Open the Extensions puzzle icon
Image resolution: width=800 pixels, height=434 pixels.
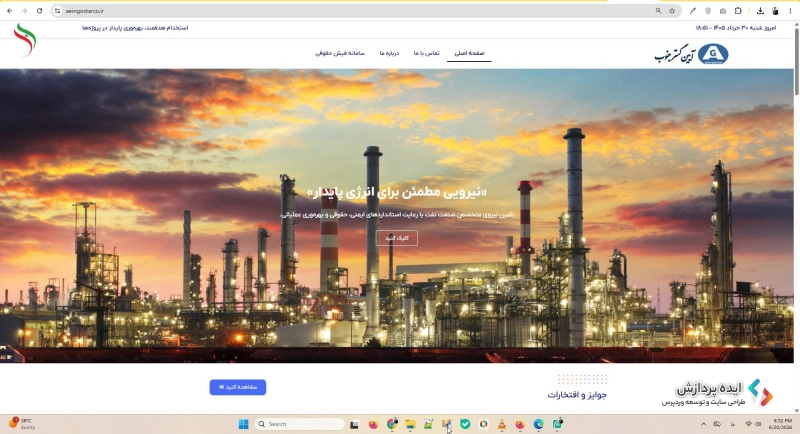[738, 11]
